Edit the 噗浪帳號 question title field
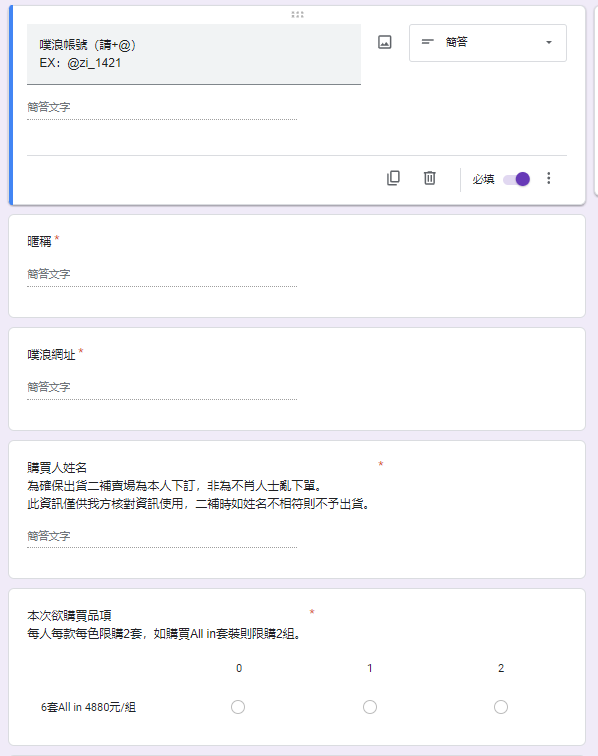598x756 pixels. (x=194, y=54)
